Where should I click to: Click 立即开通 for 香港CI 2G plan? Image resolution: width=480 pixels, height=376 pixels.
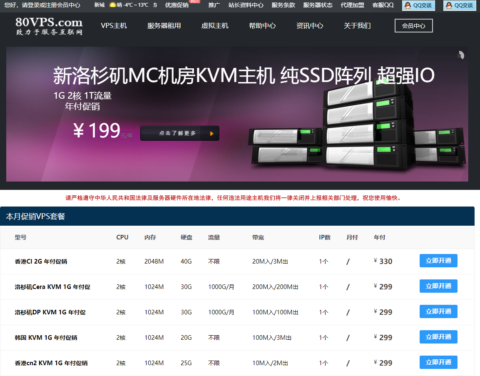point(438,261)
